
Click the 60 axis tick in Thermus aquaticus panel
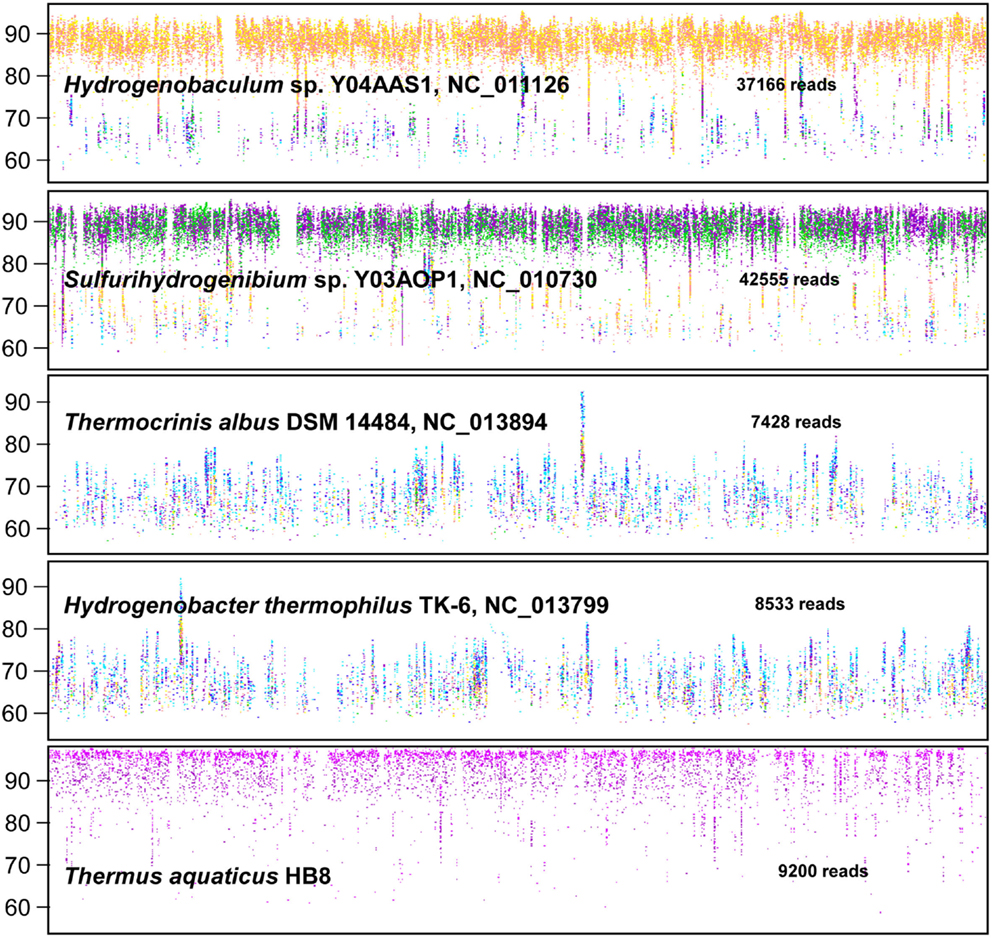pyautogui.click(x=17, y=908)
